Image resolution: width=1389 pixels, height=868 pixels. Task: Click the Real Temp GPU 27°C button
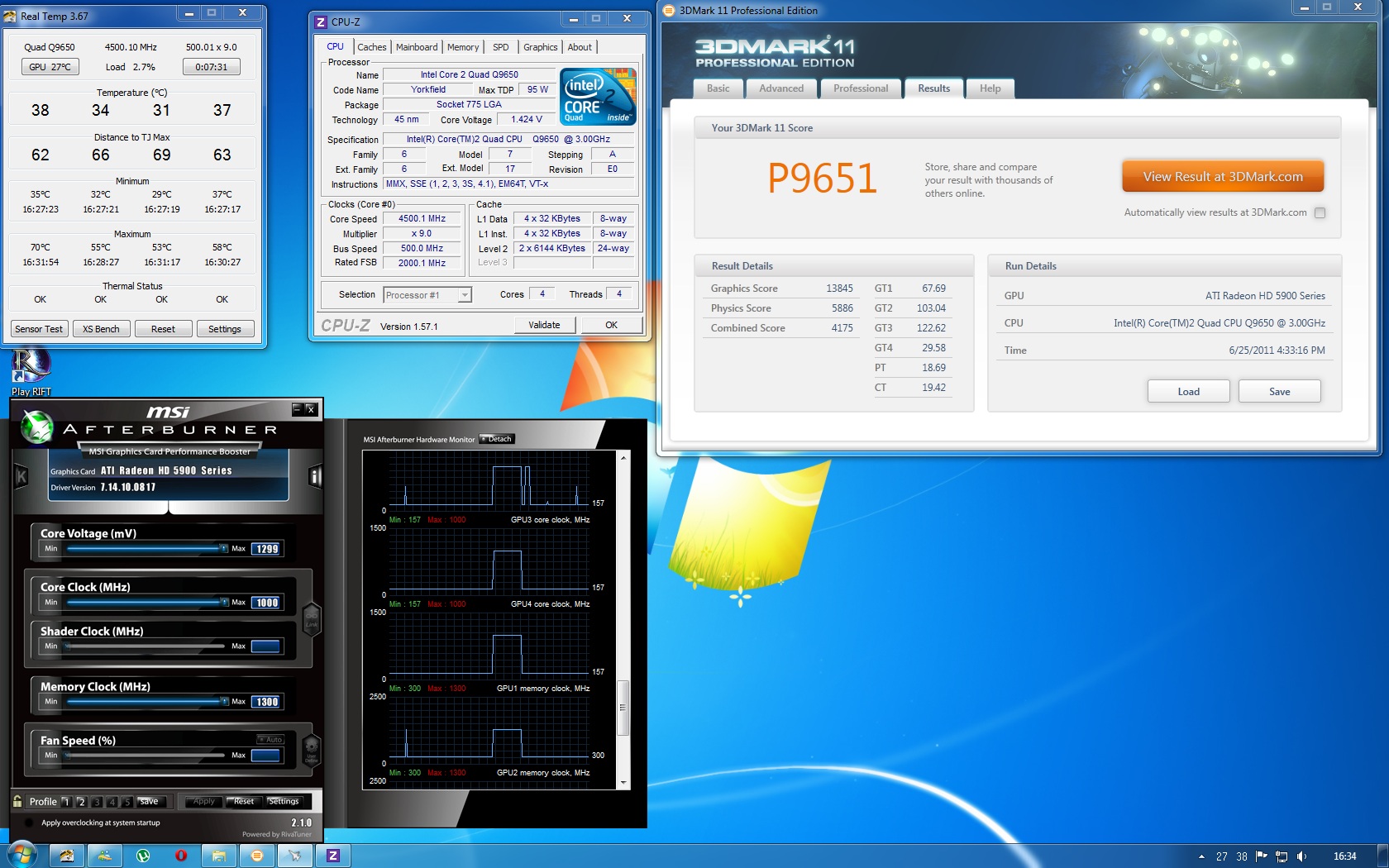pyautogui.click(x=50, y=67)
